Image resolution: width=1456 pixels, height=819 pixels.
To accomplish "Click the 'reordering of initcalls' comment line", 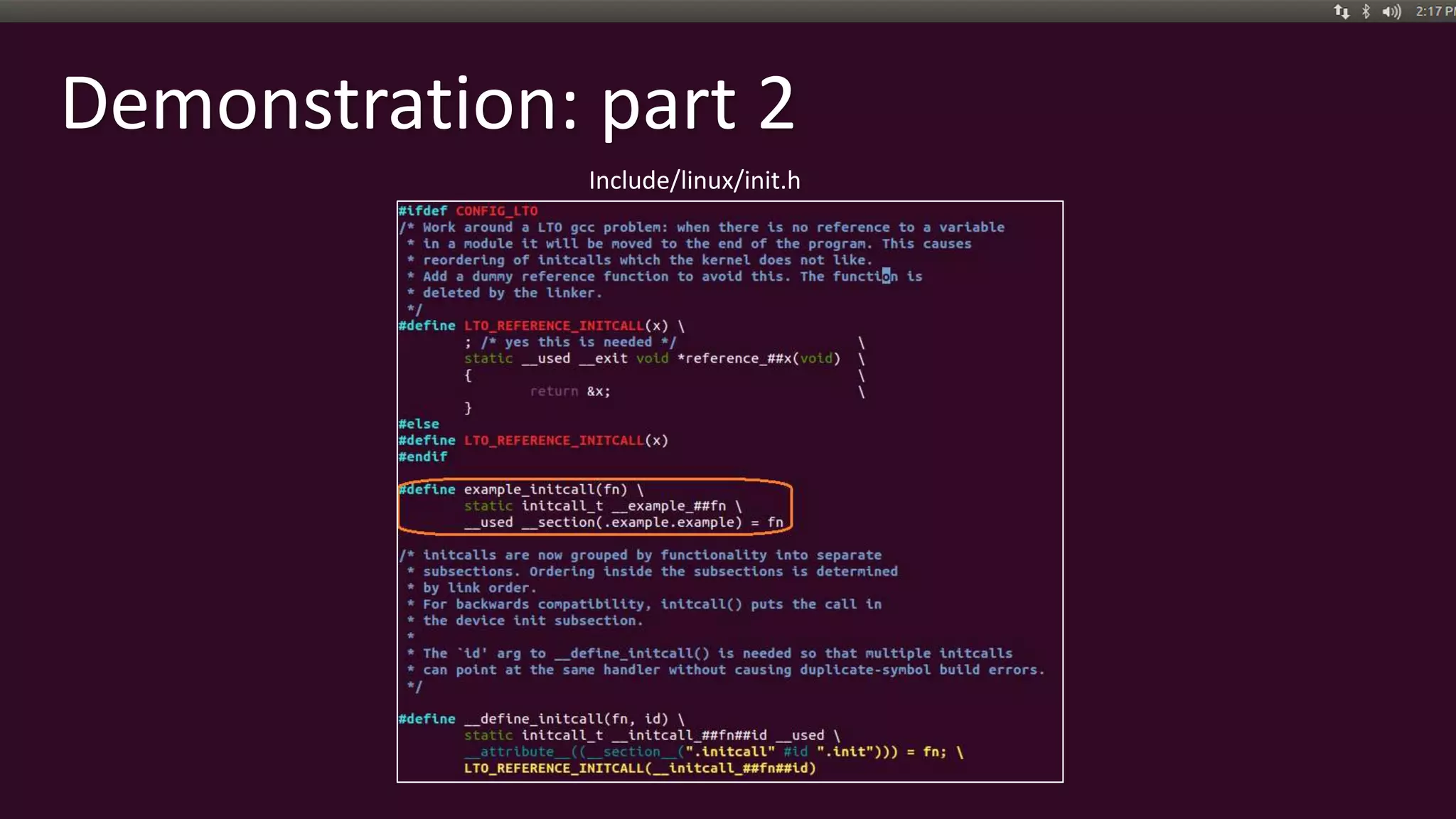I will click(x=639, y=259).
